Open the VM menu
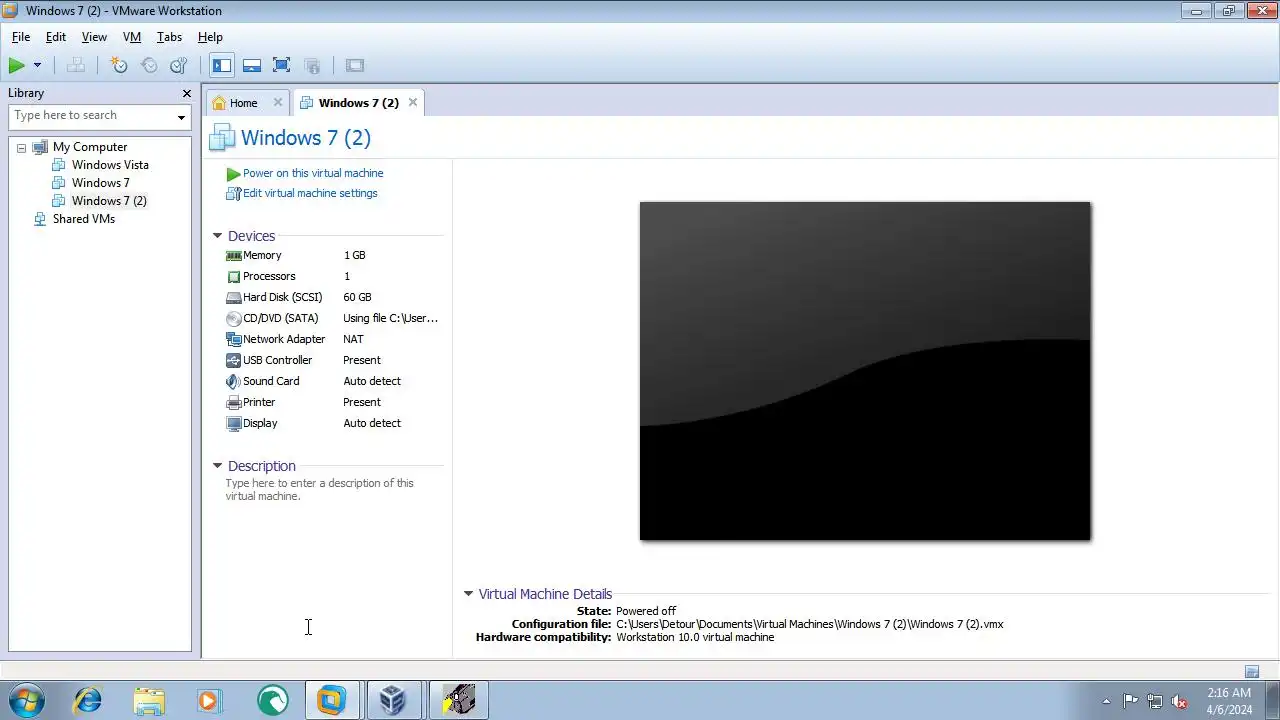Viewport: 1280px width, 720px height. tap(132, 37)
